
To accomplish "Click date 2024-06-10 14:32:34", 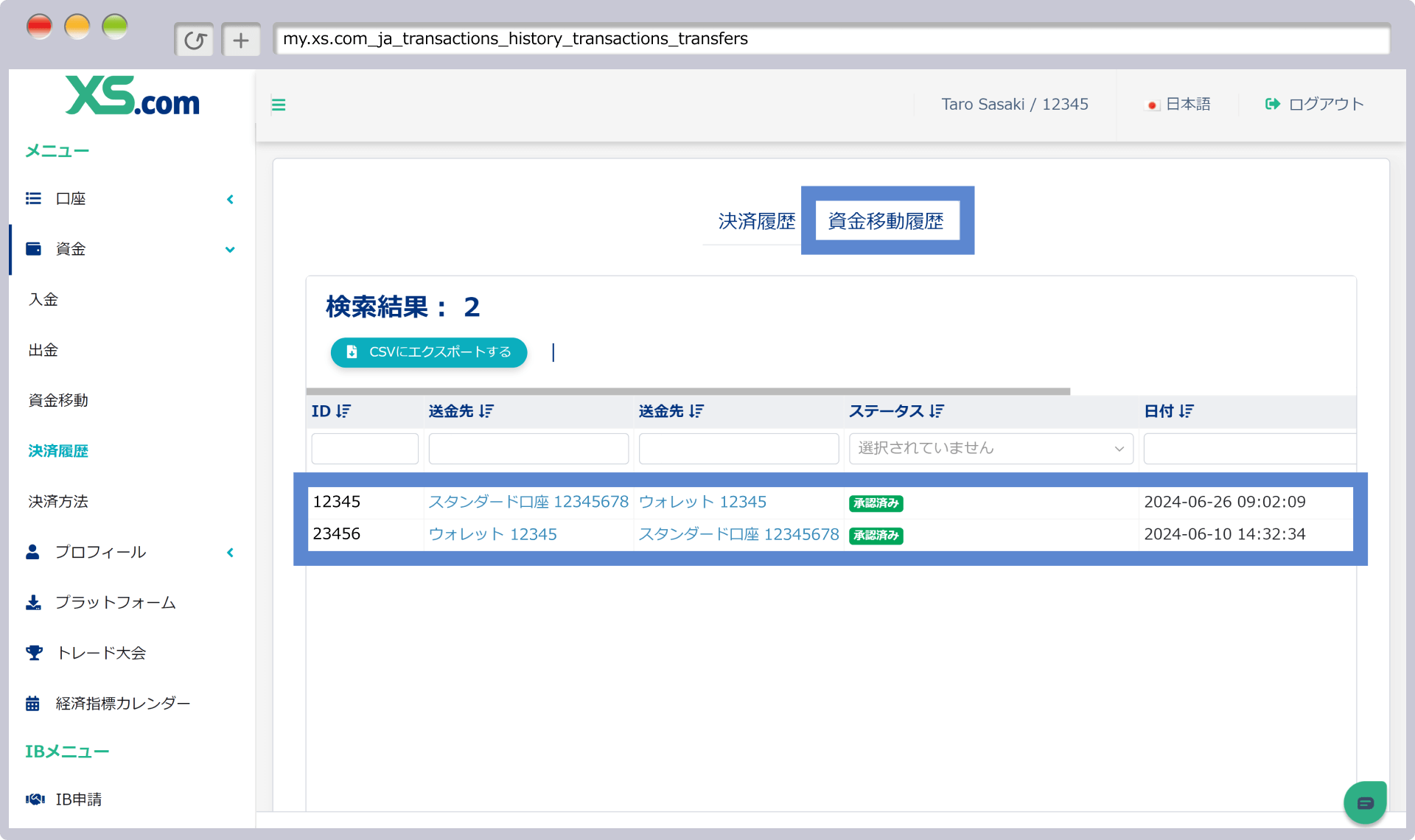I will tap(1225, 534).
